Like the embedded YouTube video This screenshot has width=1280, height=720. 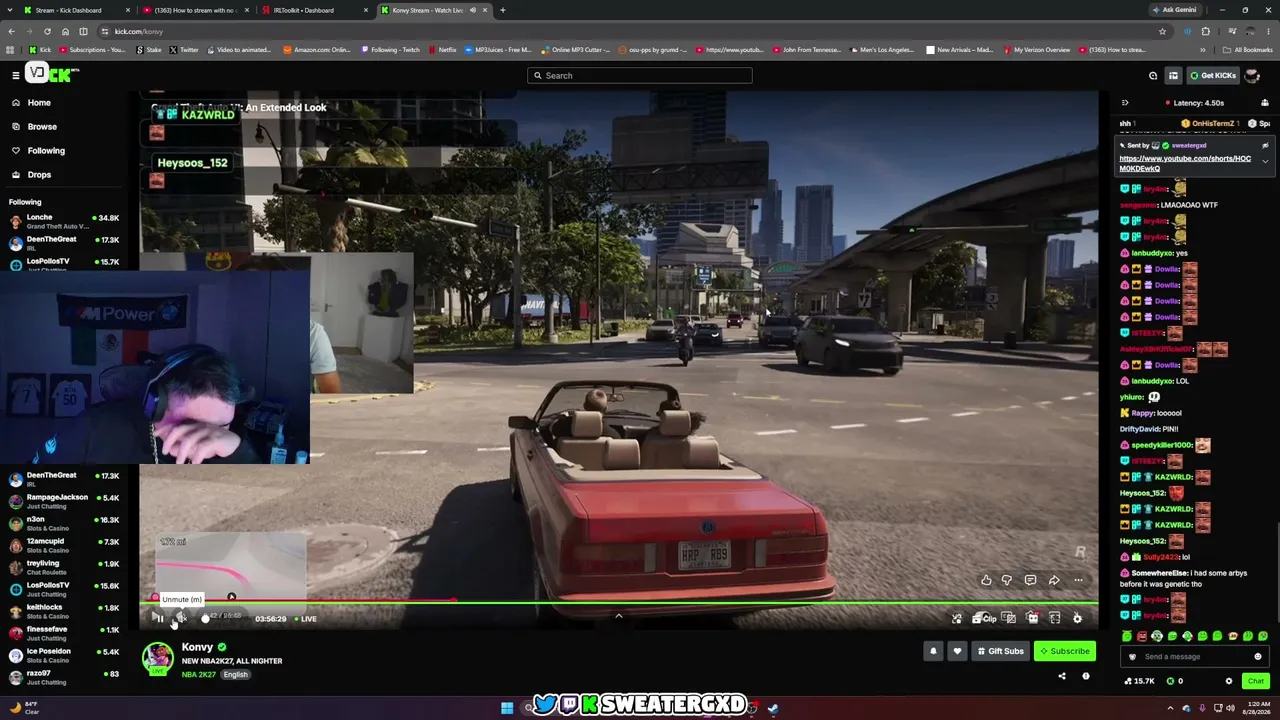coord(986,580)
